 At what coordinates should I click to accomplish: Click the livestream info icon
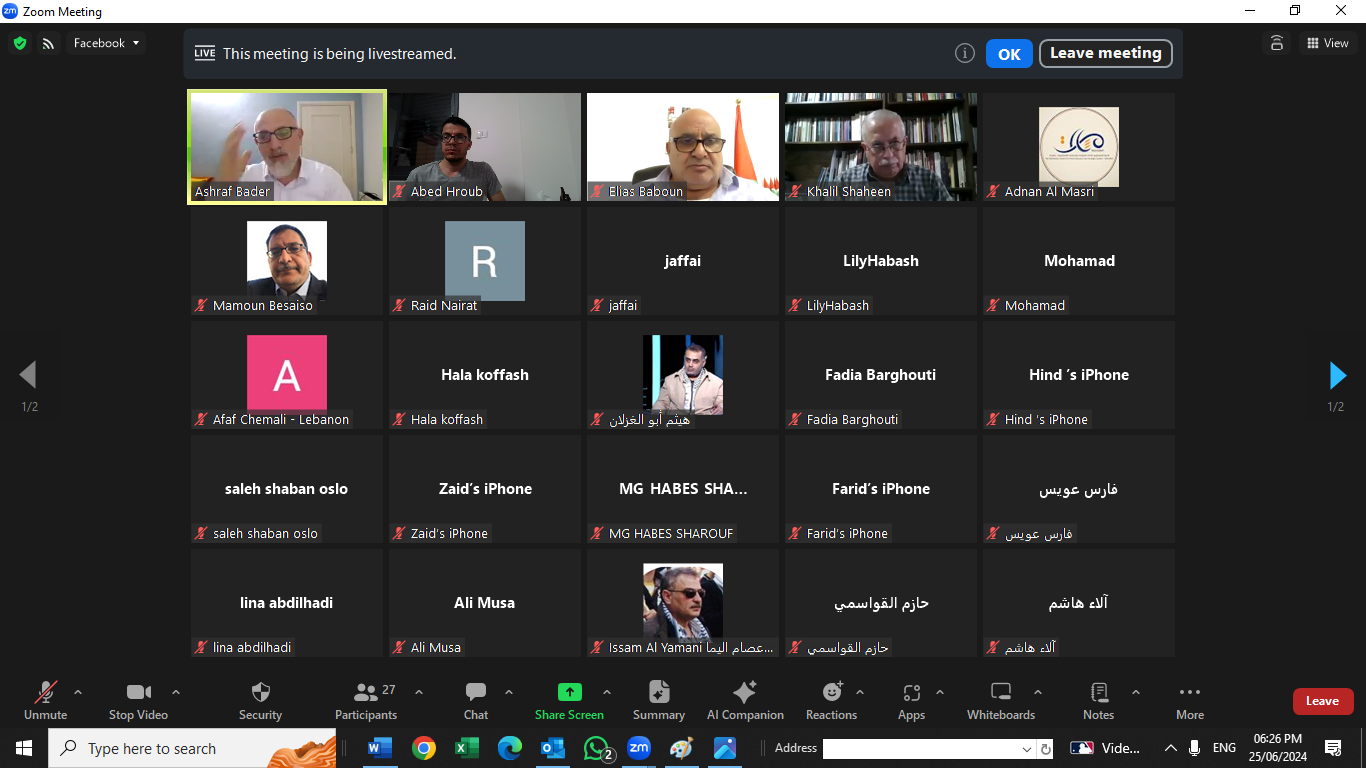pyautogui.click(x=964, y=54)
